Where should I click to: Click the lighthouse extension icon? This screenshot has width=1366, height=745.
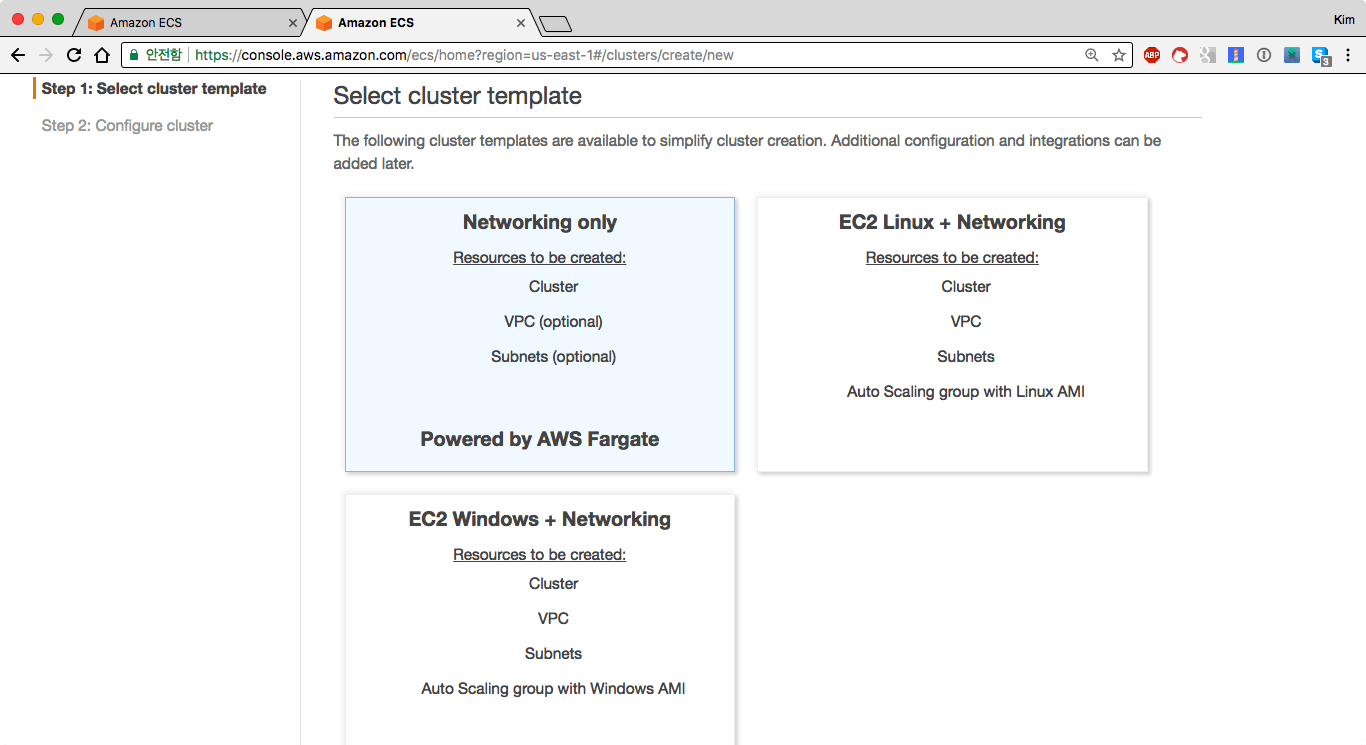click(1236, 55)
